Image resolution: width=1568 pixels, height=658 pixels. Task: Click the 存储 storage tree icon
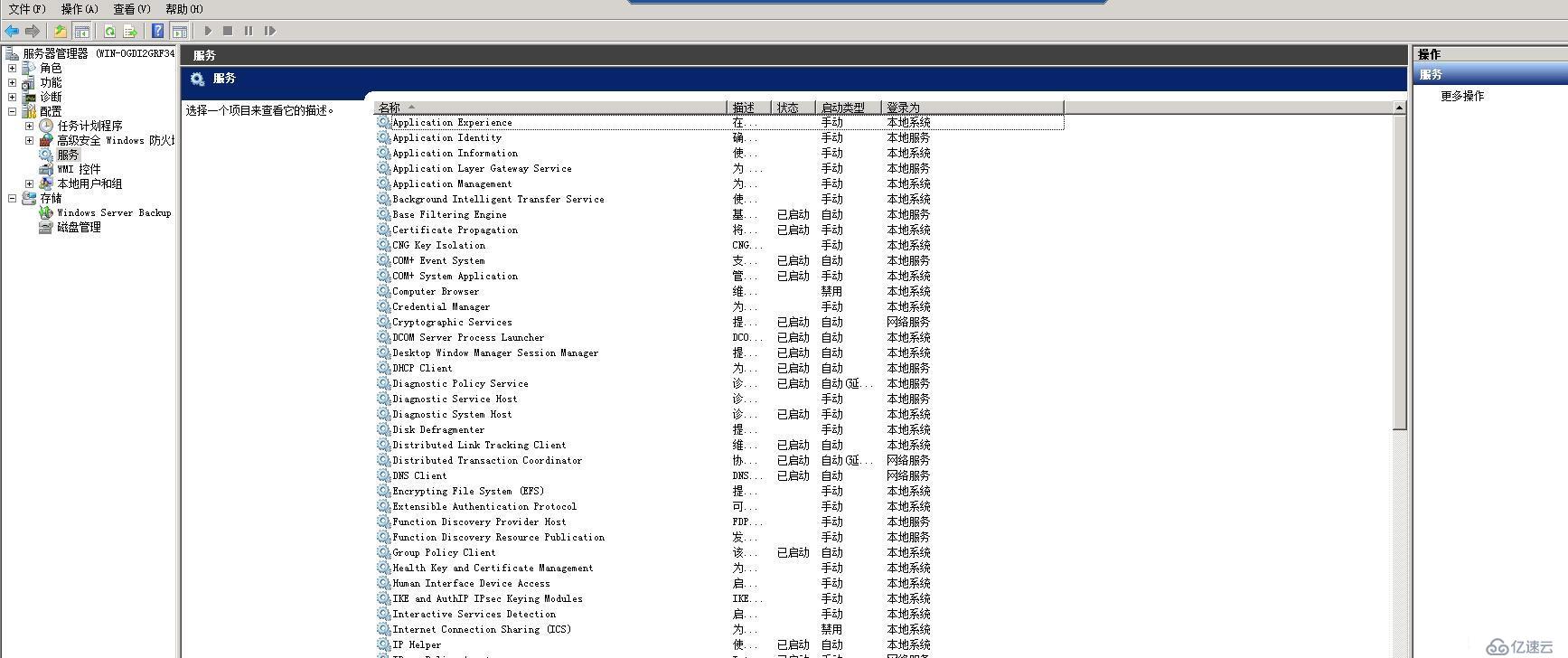[29, 198]
